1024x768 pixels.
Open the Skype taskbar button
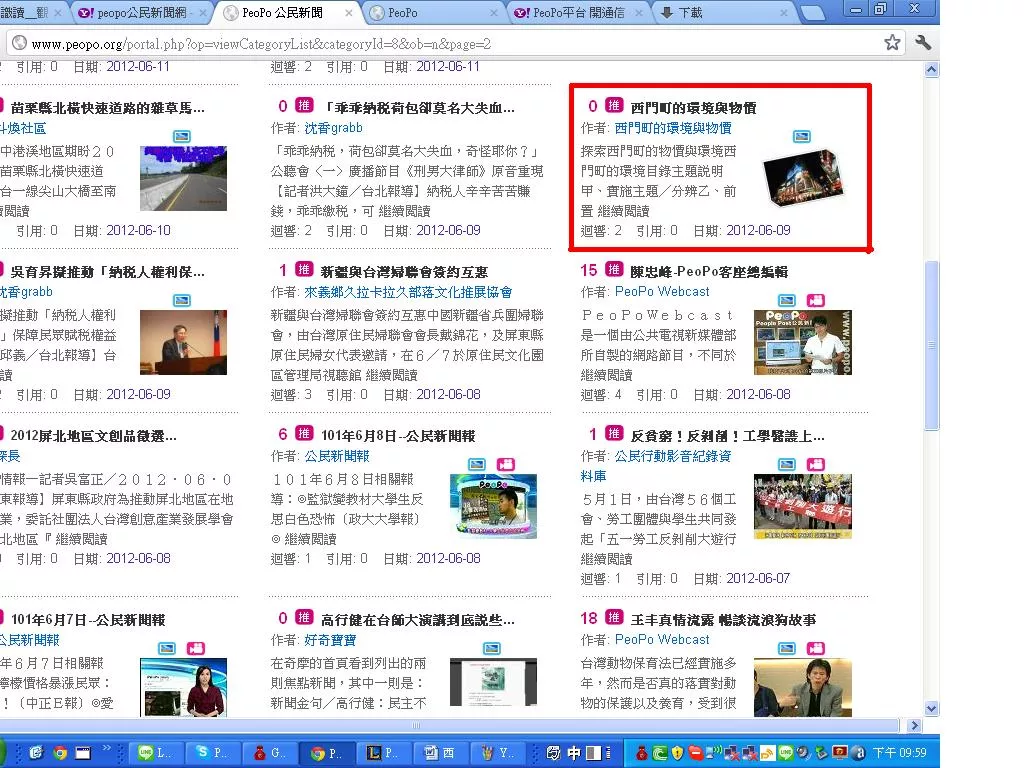coord(212,753)
